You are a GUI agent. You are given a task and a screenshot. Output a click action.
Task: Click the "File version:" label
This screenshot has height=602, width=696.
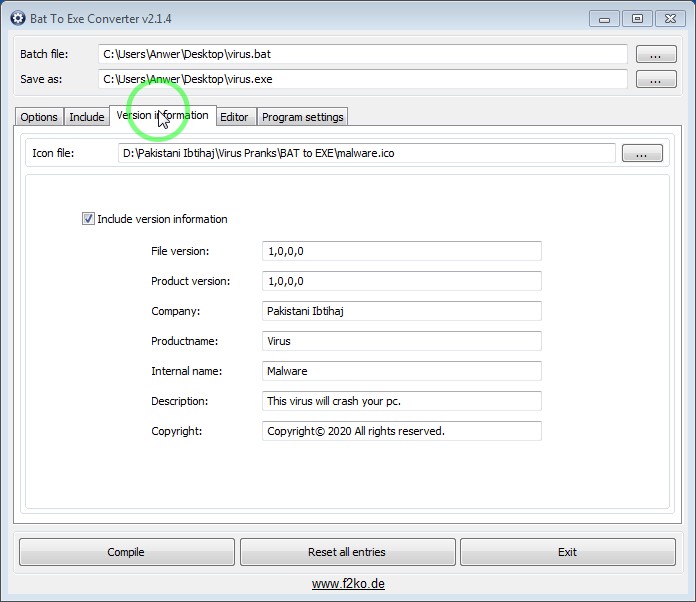point(180,251)
